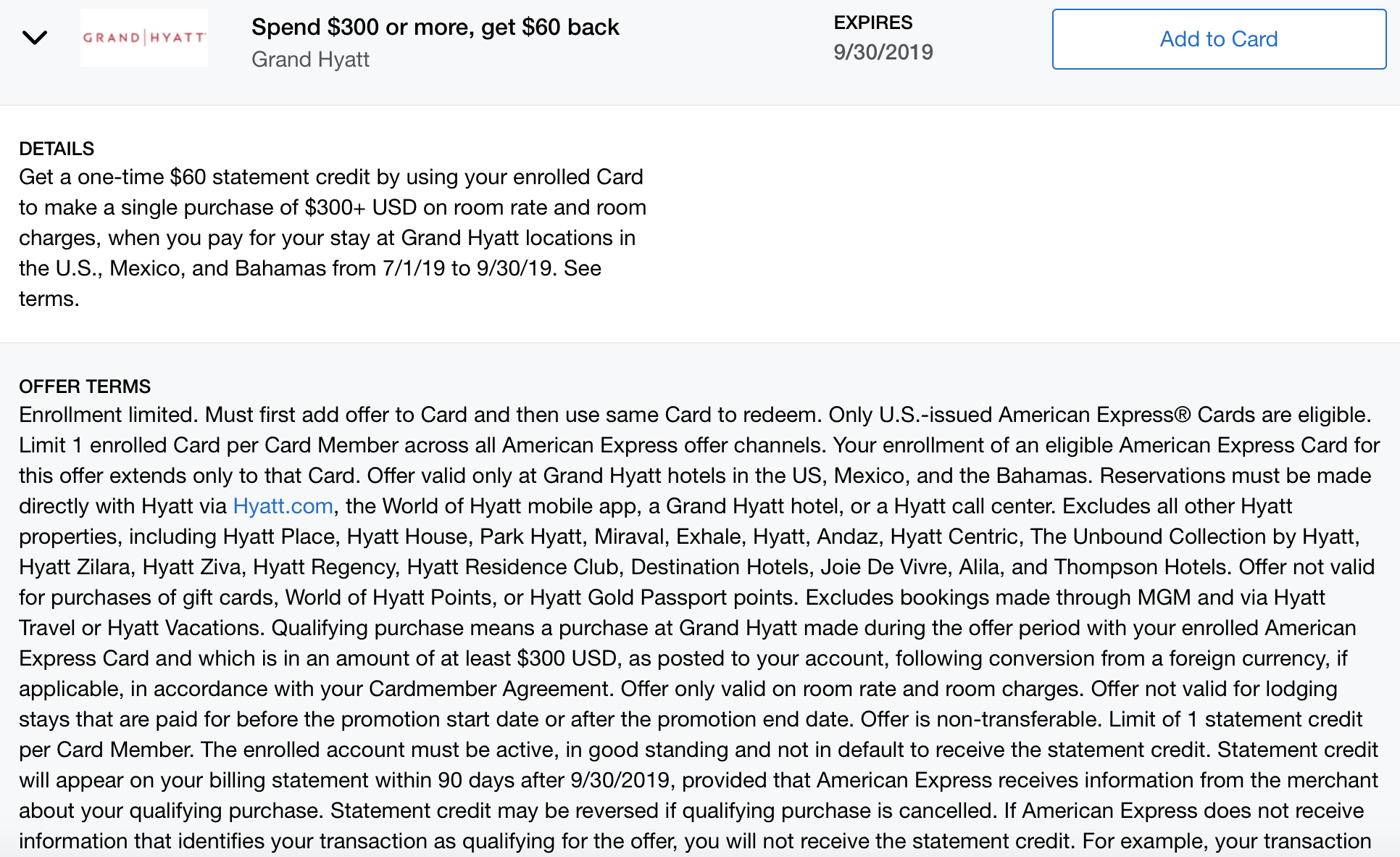Click the DETAILS heading
The height and width of the screenshot is (857, 1400).
tap(57, 149)
